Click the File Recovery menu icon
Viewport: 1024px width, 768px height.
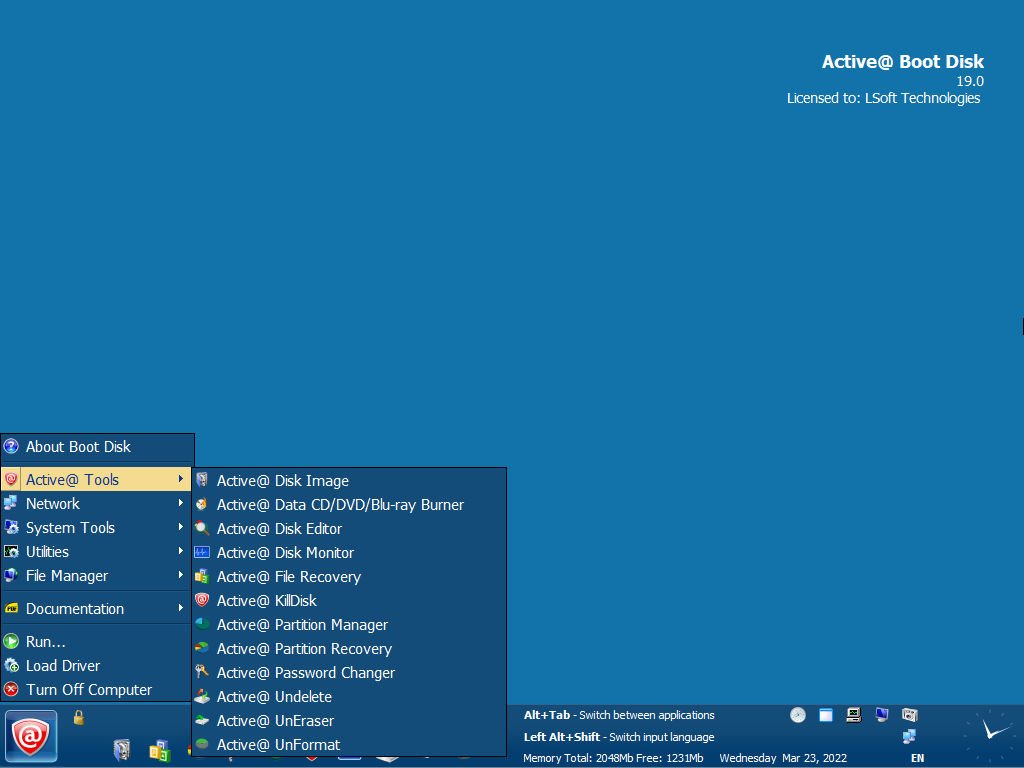click(x=202, y=576)
